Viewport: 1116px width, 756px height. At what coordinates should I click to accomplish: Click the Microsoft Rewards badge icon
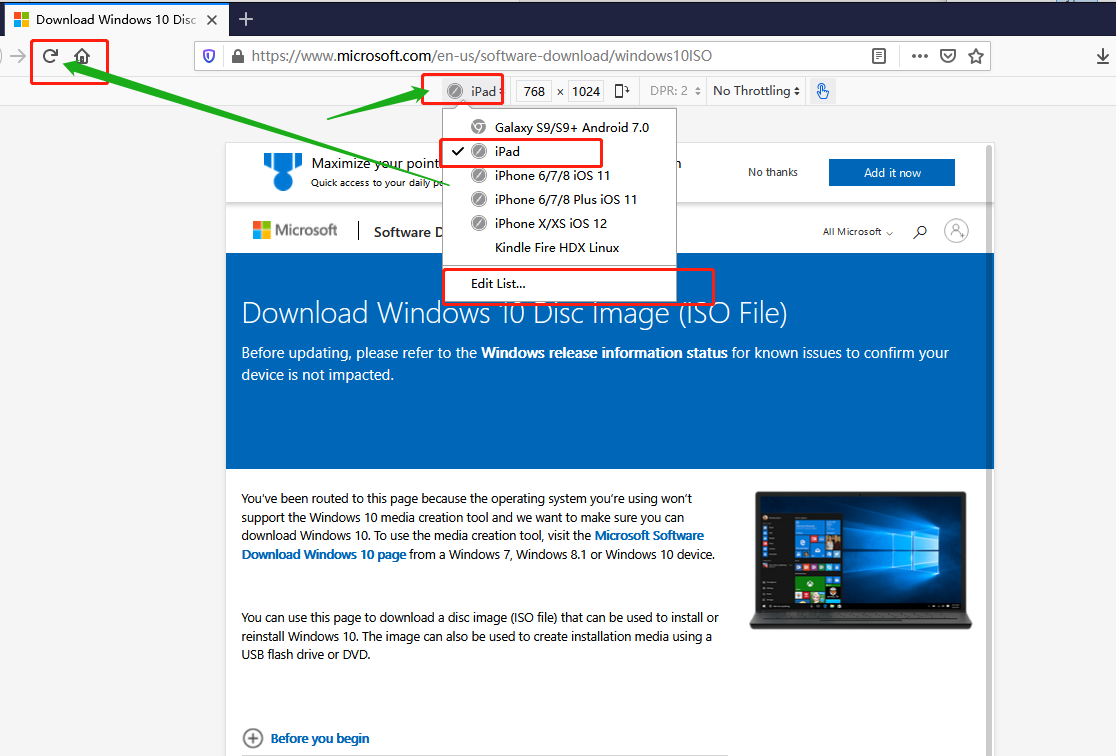pyautogui.click(x=283, y=172)
